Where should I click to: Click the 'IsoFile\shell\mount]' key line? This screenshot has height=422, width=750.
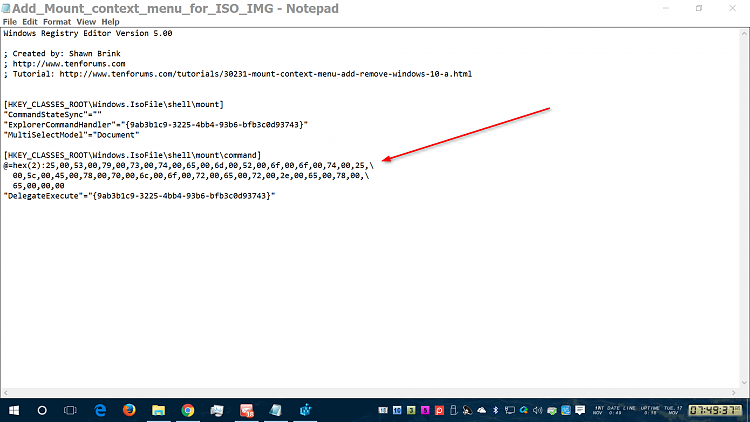click(x=113, y=104)
